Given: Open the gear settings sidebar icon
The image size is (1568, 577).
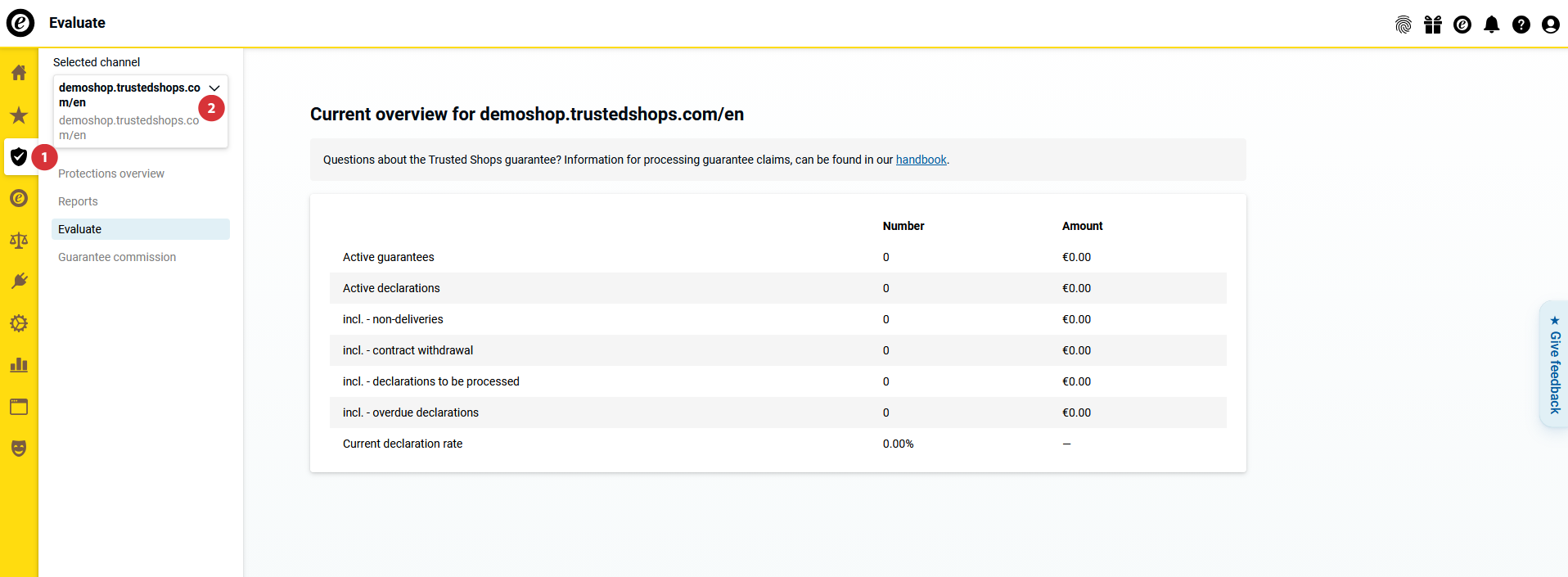Looking at the screenshot, I should [x=19, y=323].
